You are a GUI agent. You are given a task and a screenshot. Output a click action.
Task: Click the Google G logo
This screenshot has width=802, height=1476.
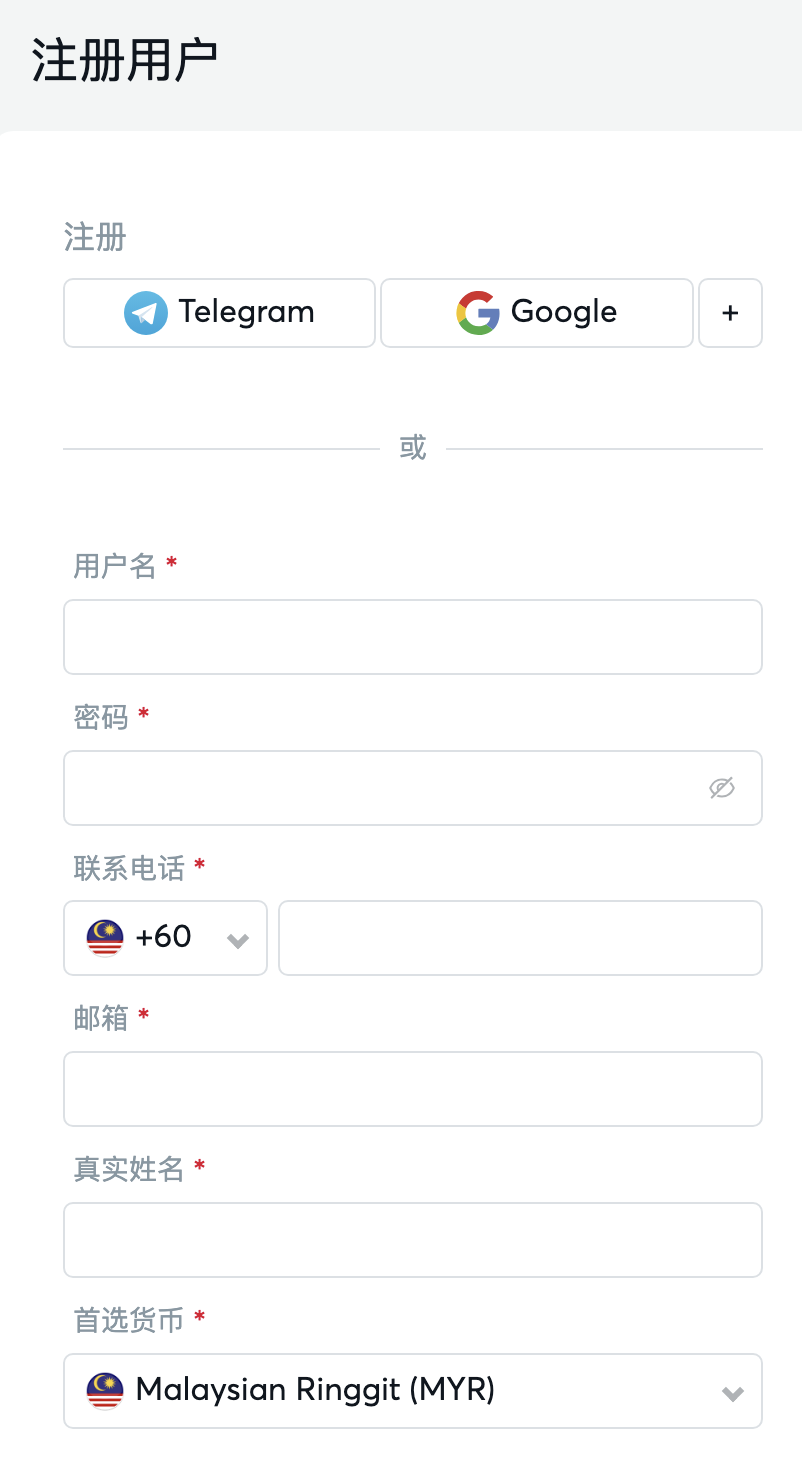pyautogui.click(x=478, y=313)
